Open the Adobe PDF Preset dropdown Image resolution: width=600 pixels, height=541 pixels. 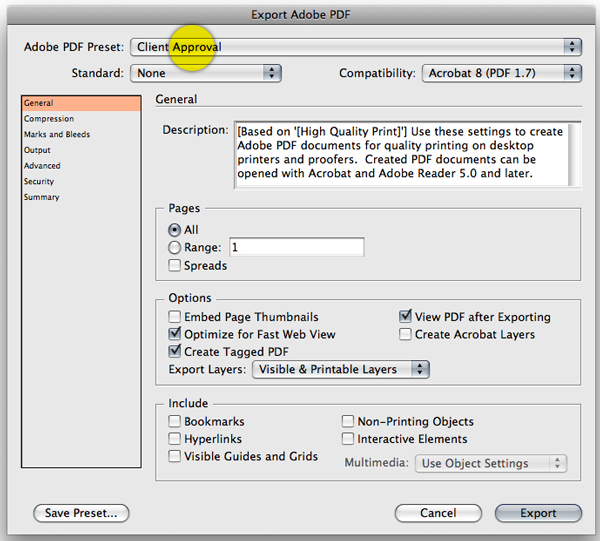(356, 47)
